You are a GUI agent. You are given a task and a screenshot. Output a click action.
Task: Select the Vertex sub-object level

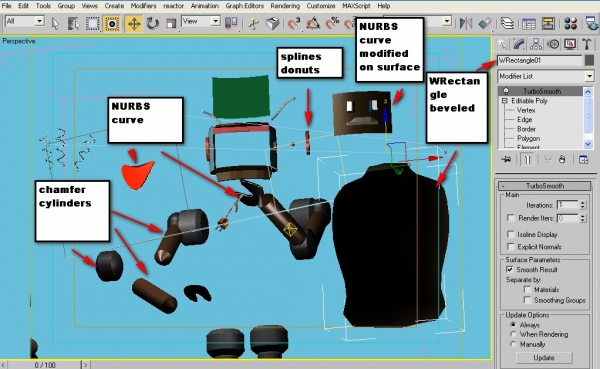point(526,110)
